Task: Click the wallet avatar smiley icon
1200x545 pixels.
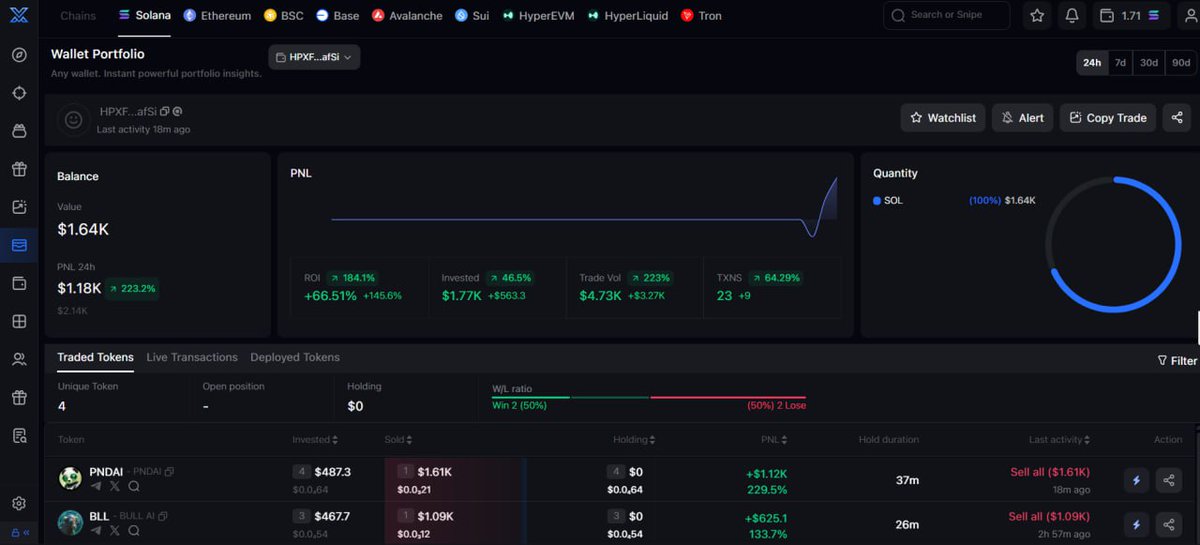Action: (x=73, y=119)
